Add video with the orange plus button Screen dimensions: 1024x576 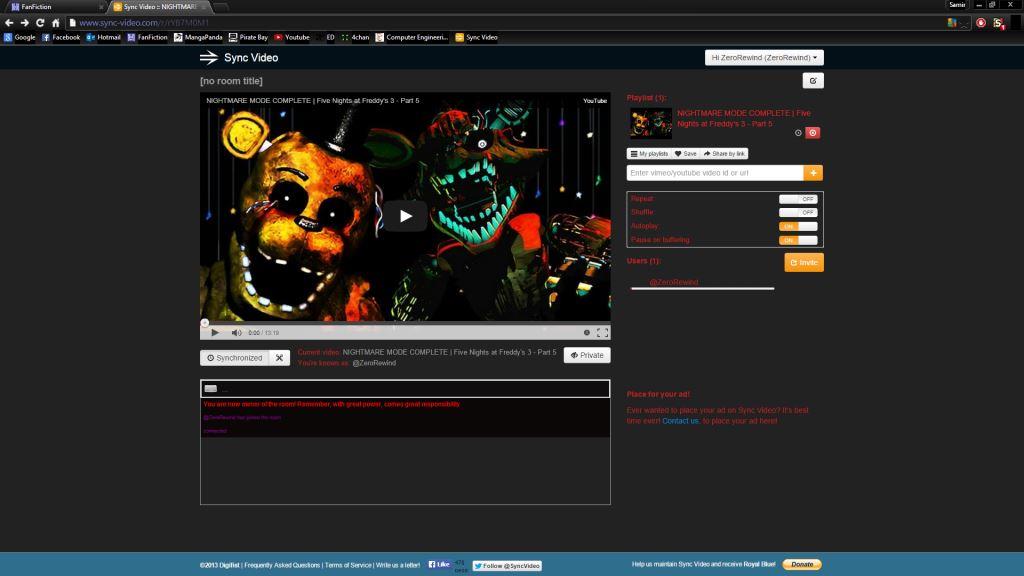point(813,173)
